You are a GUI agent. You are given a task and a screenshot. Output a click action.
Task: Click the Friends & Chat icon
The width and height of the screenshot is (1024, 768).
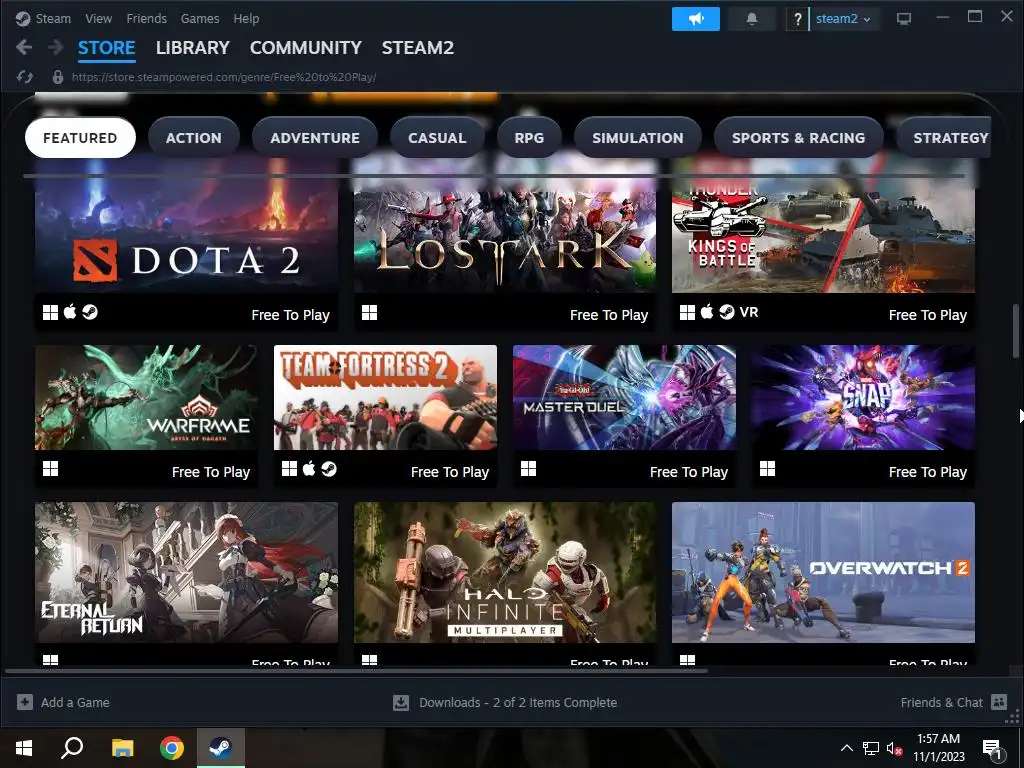pos(999,702)
